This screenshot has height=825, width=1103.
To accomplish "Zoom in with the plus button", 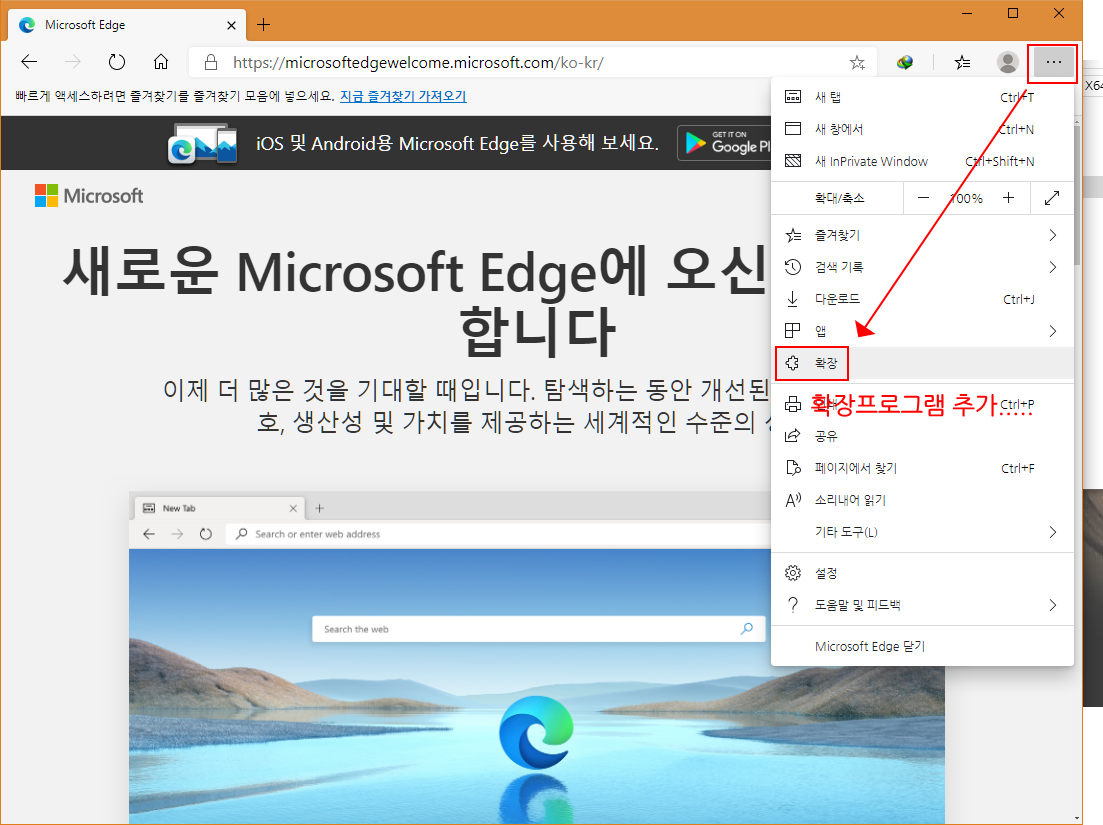I will 1009,198.
